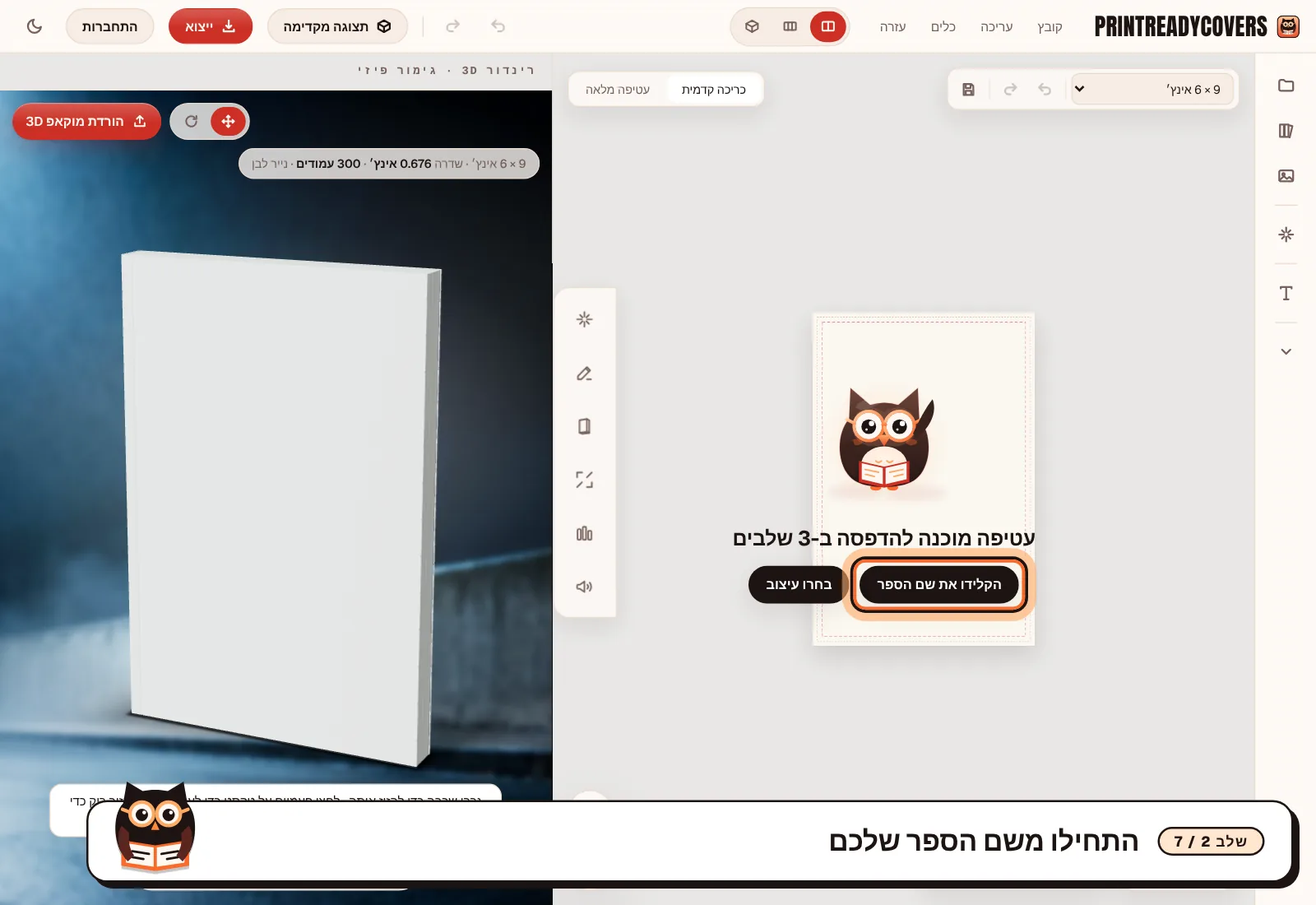The image size is (1316, 905).
Task: Click the התחילו משם הספר שלכם text
Action: [x=984, y=841]
